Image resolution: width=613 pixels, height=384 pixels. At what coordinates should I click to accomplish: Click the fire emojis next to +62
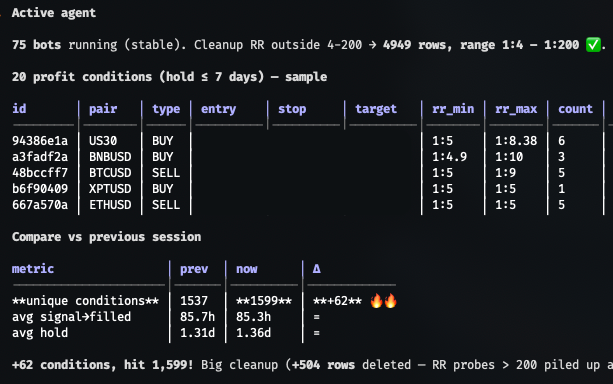click(x=384, y=301)
